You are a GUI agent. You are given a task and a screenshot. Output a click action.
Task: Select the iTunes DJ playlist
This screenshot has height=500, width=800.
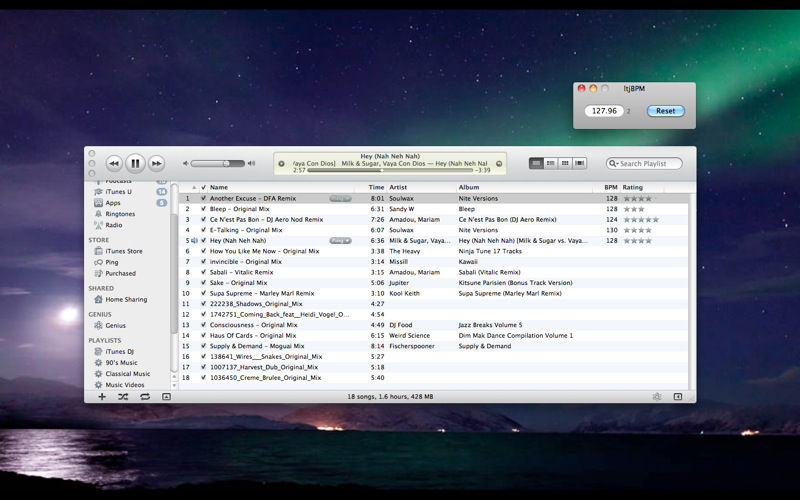[119, 352]
